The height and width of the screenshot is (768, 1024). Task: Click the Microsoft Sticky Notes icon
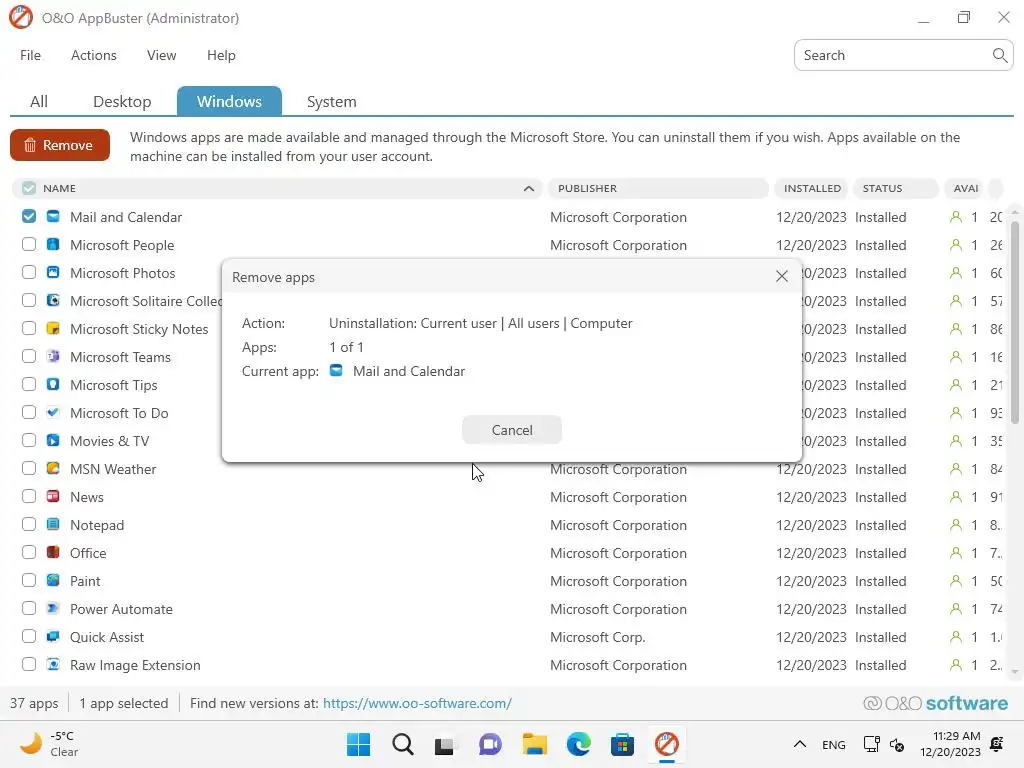53,329
